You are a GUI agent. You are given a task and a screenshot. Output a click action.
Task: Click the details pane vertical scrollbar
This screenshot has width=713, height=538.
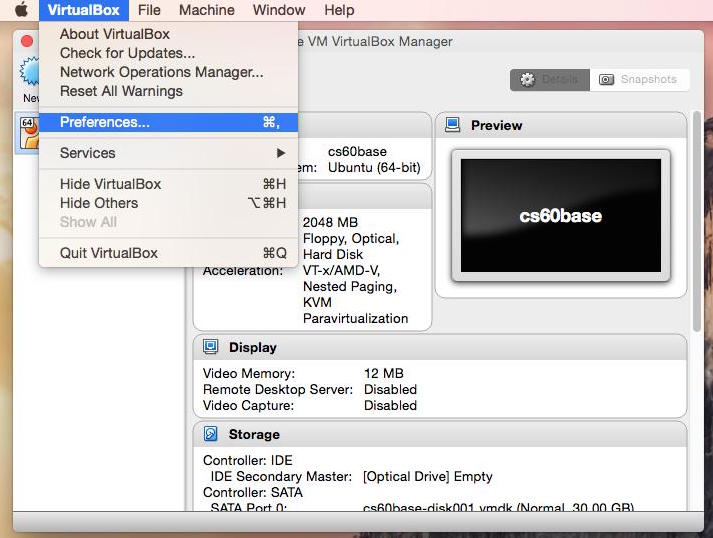pos(697,221)
